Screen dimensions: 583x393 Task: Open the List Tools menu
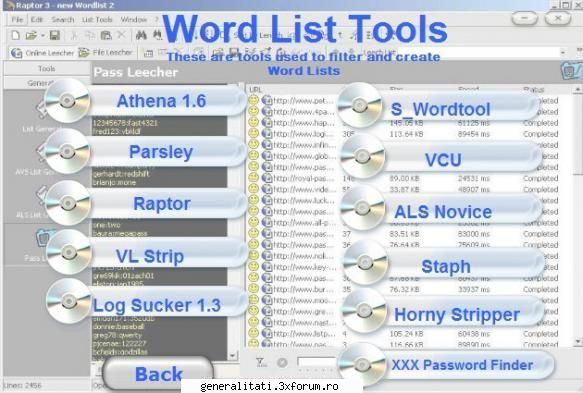point(97,20)
